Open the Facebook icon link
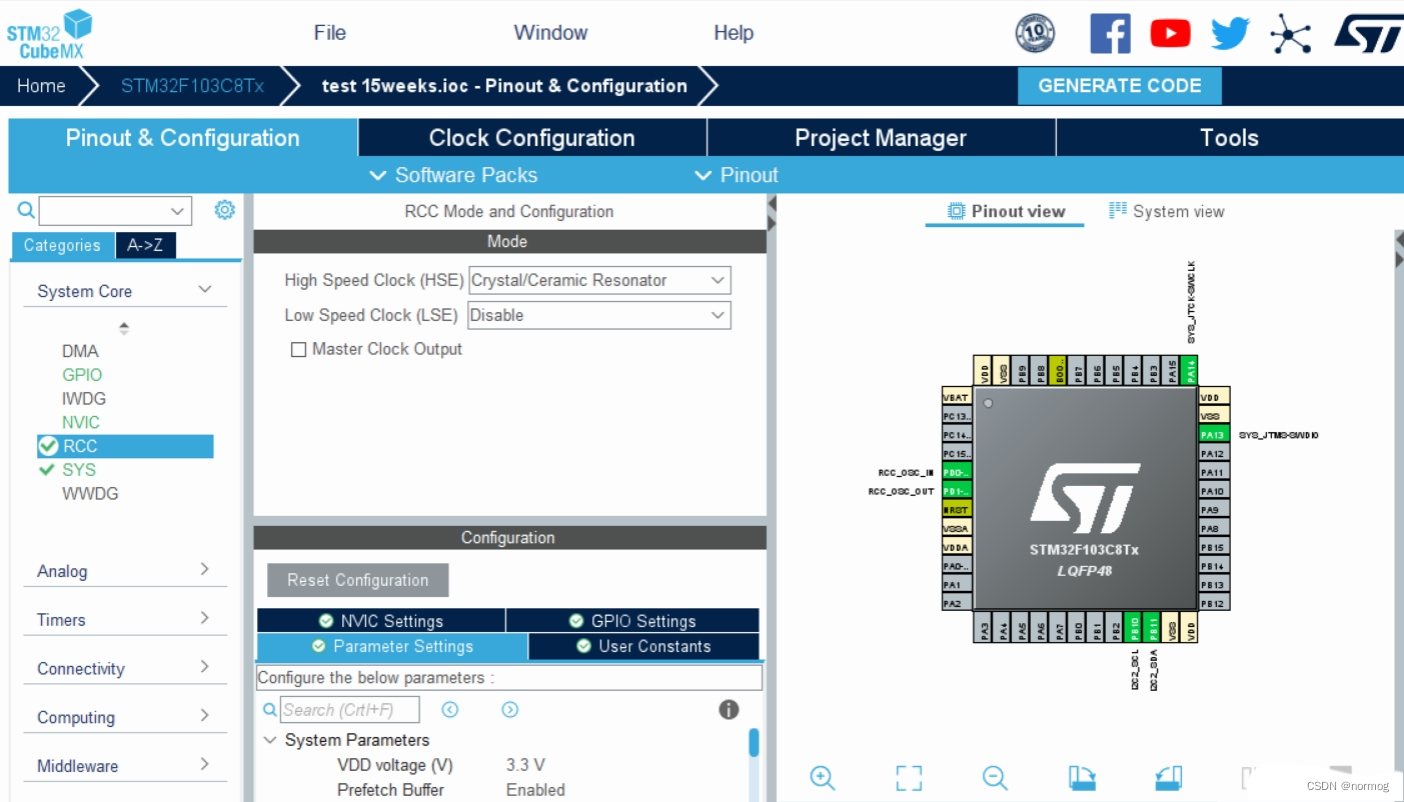Viewport: 1404px width, 802px height. [1110, 33]
